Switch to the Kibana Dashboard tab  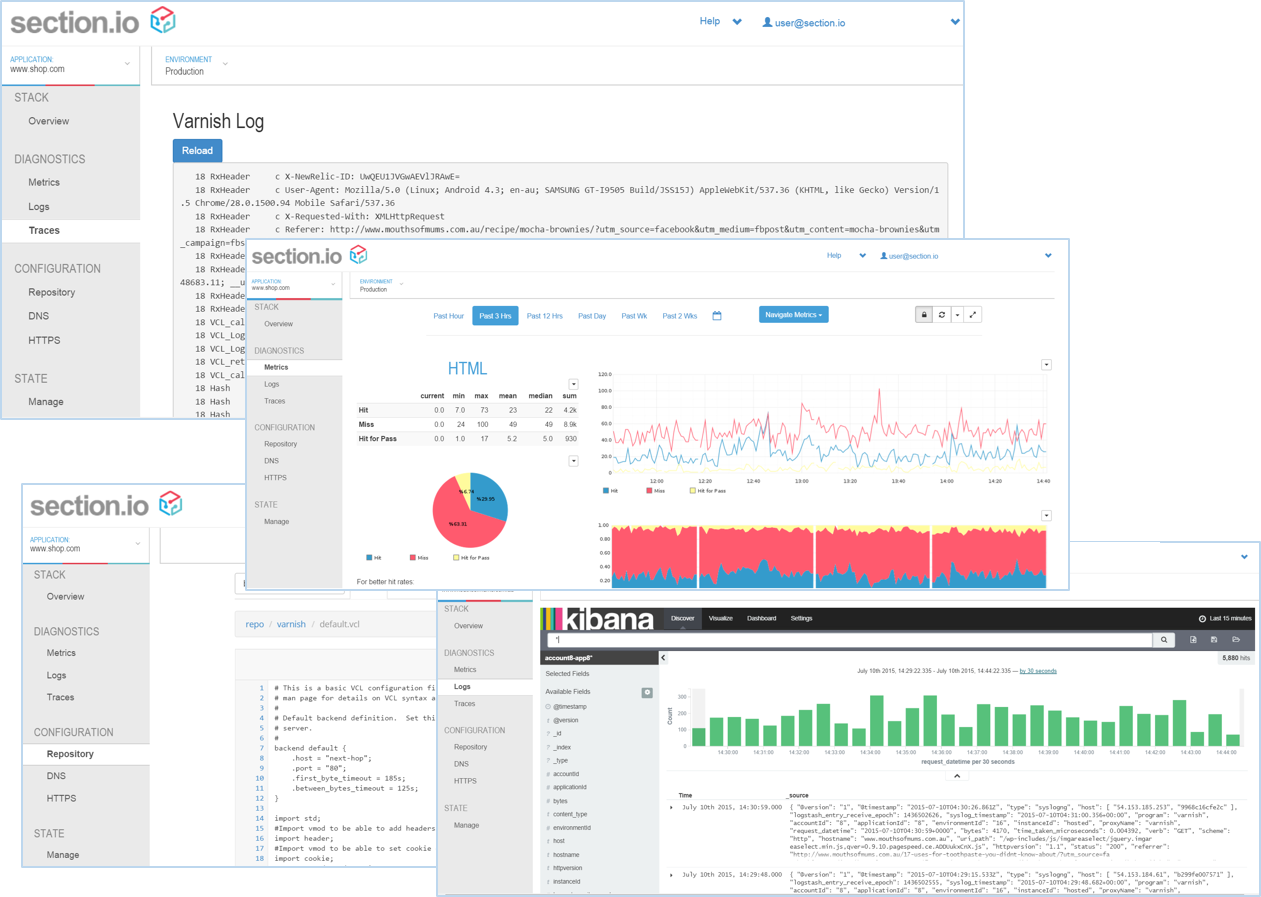[x=761, y=619]
